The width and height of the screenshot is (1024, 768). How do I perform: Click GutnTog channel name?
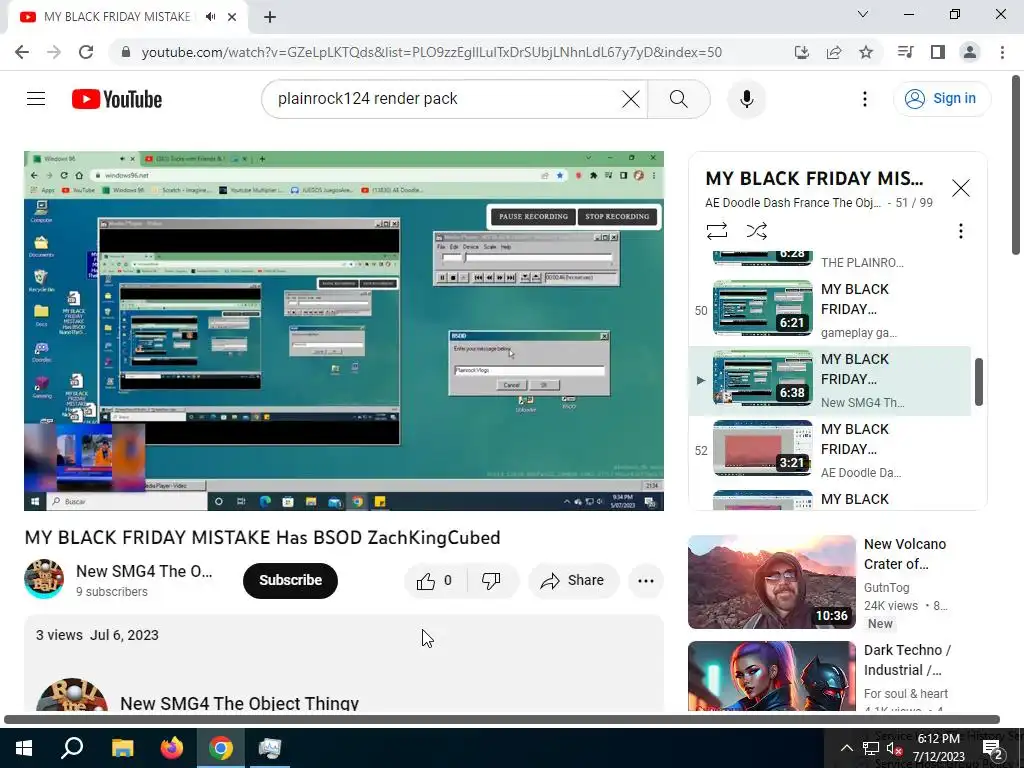(886, 588)
